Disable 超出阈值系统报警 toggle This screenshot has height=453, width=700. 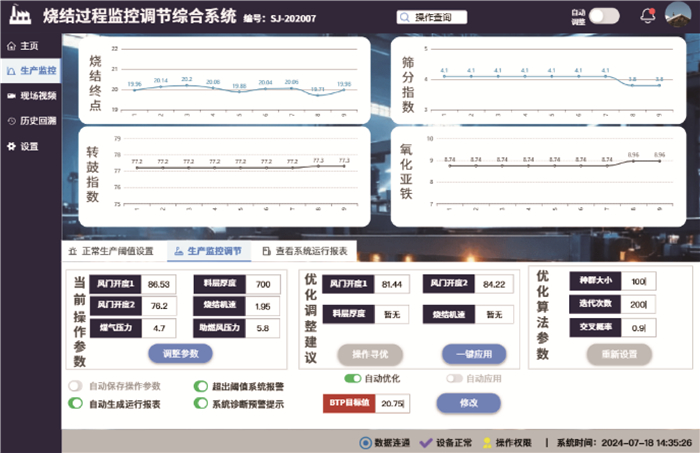coord(200,386)
